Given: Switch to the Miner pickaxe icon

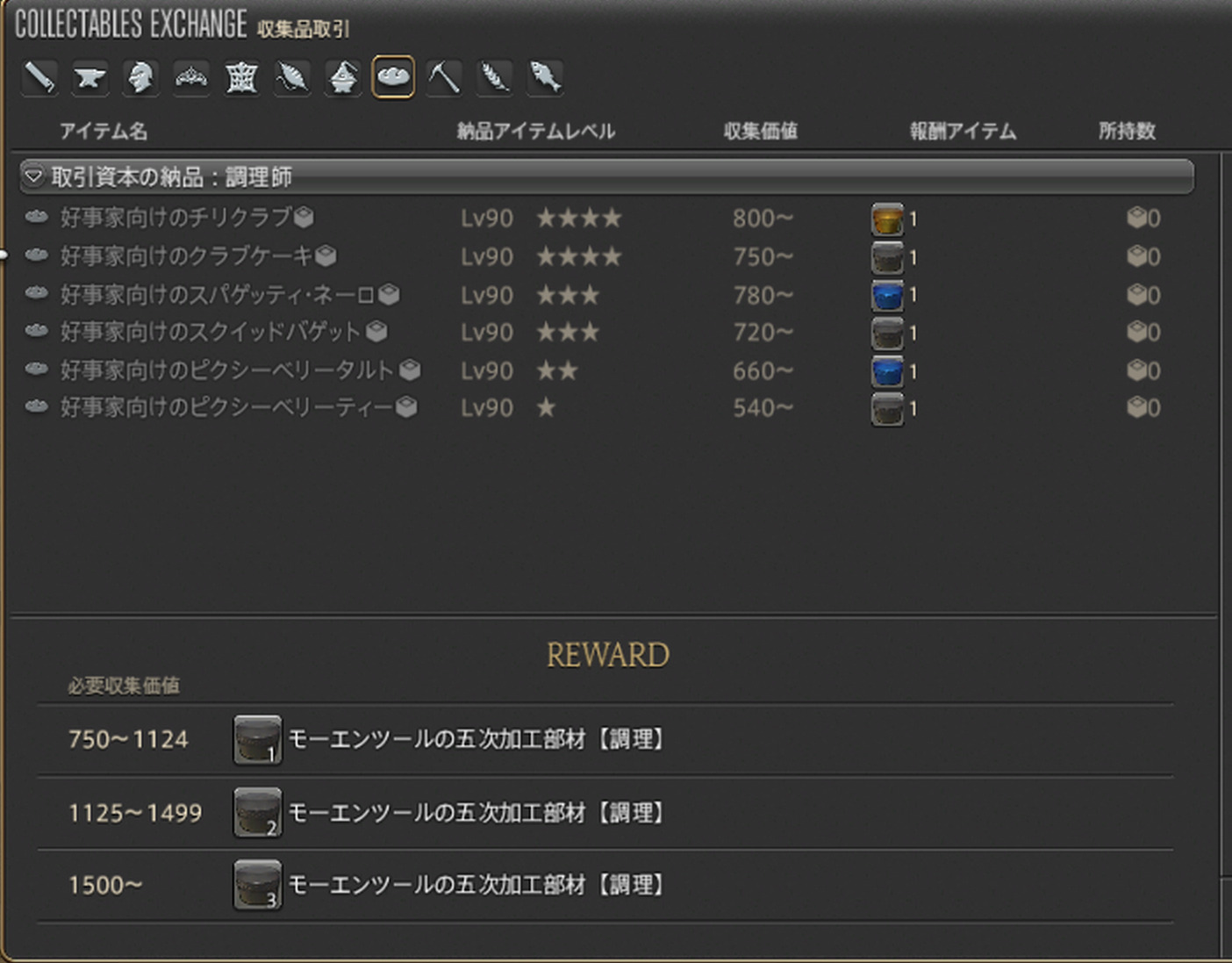Looking at the screenshot, I should click(444, 77).
